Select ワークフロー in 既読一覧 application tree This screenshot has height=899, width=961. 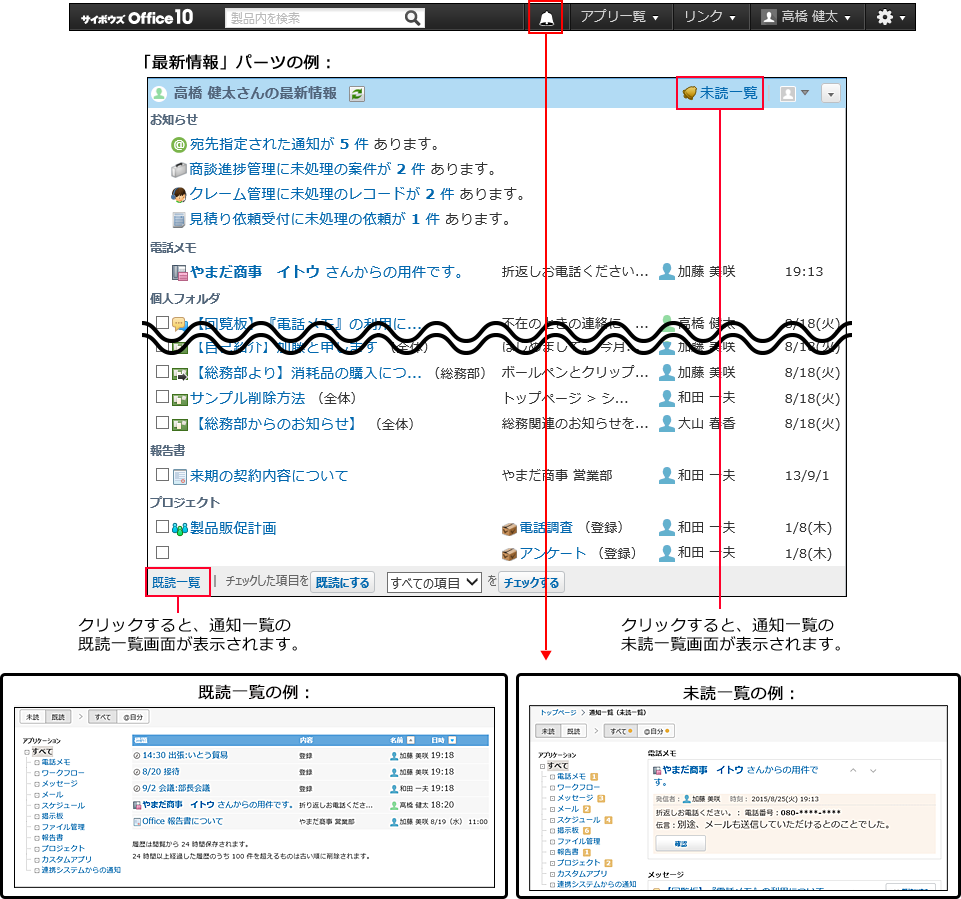pos(63,773)
